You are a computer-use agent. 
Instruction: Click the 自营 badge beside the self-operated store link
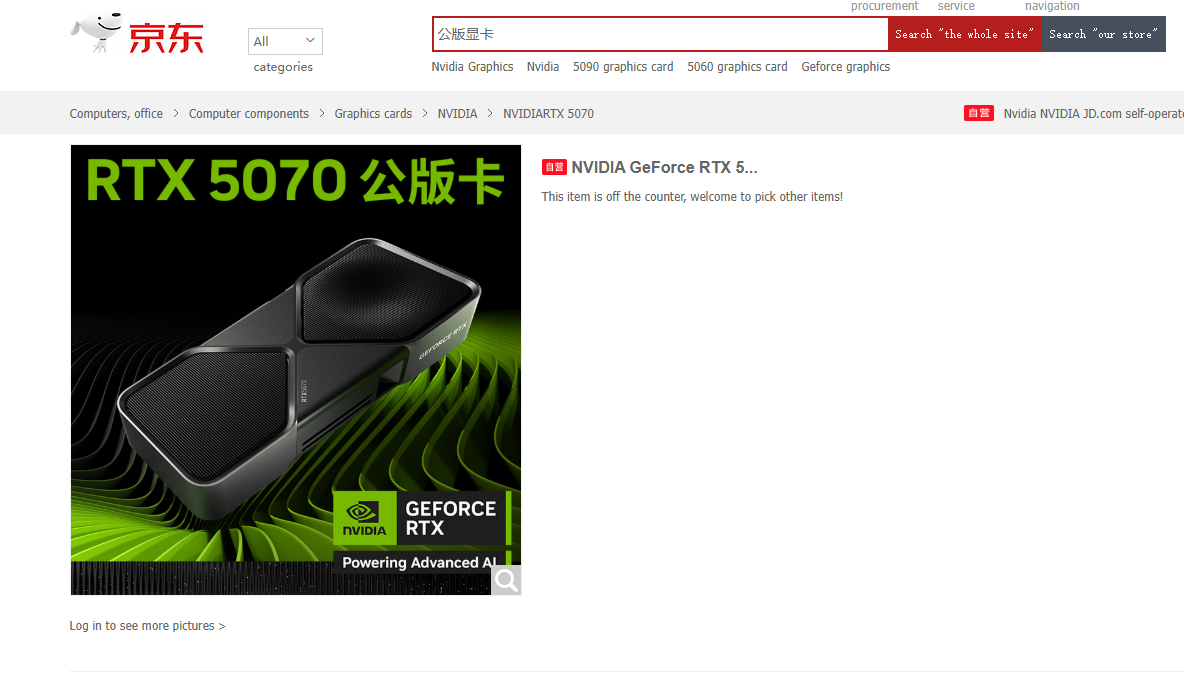tap(979, 113)
